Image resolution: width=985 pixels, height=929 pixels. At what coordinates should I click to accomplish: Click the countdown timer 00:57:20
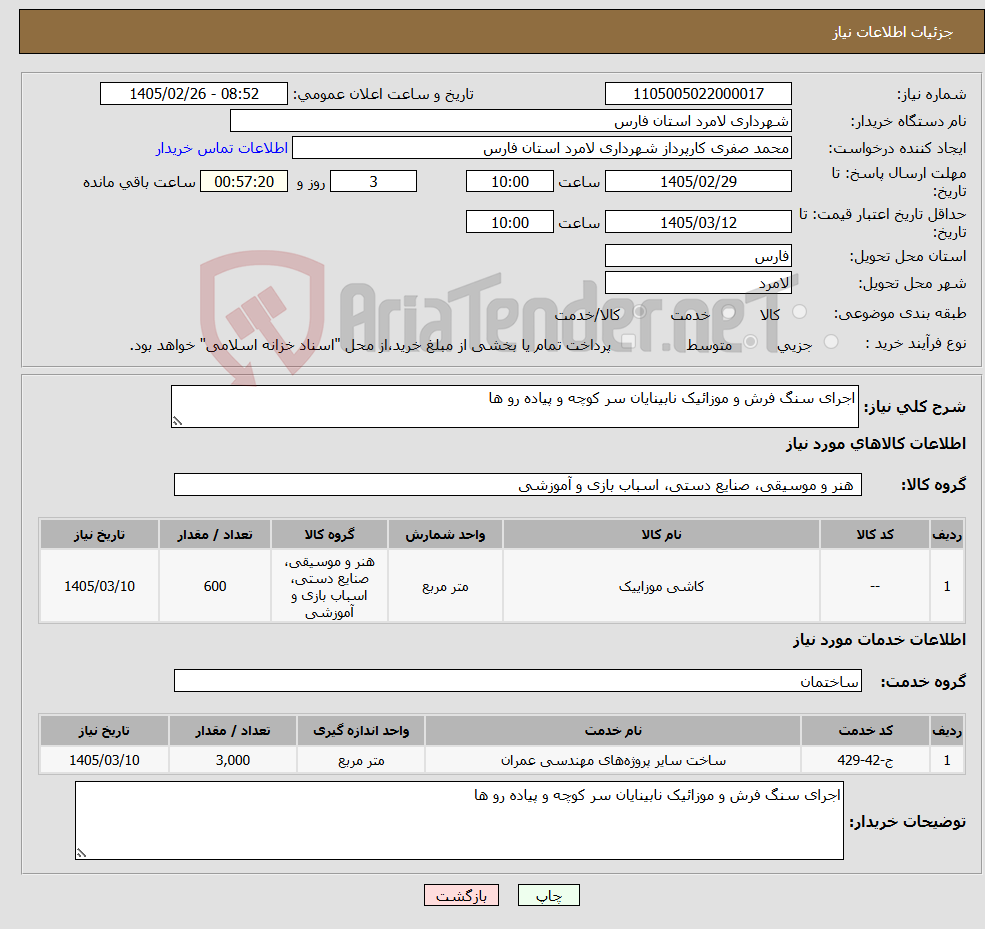coord(244,182)
